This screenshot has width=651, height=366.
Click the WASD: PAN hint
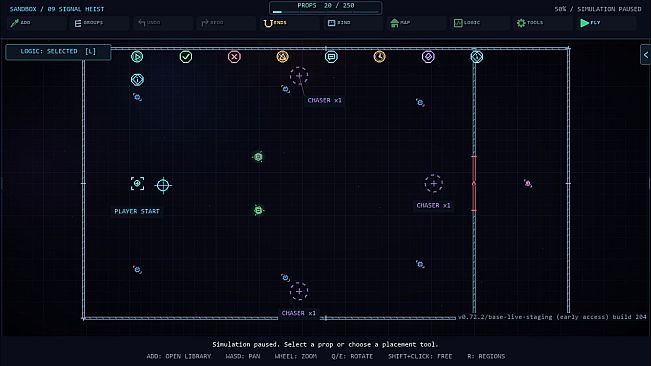(x=243, y=356)
